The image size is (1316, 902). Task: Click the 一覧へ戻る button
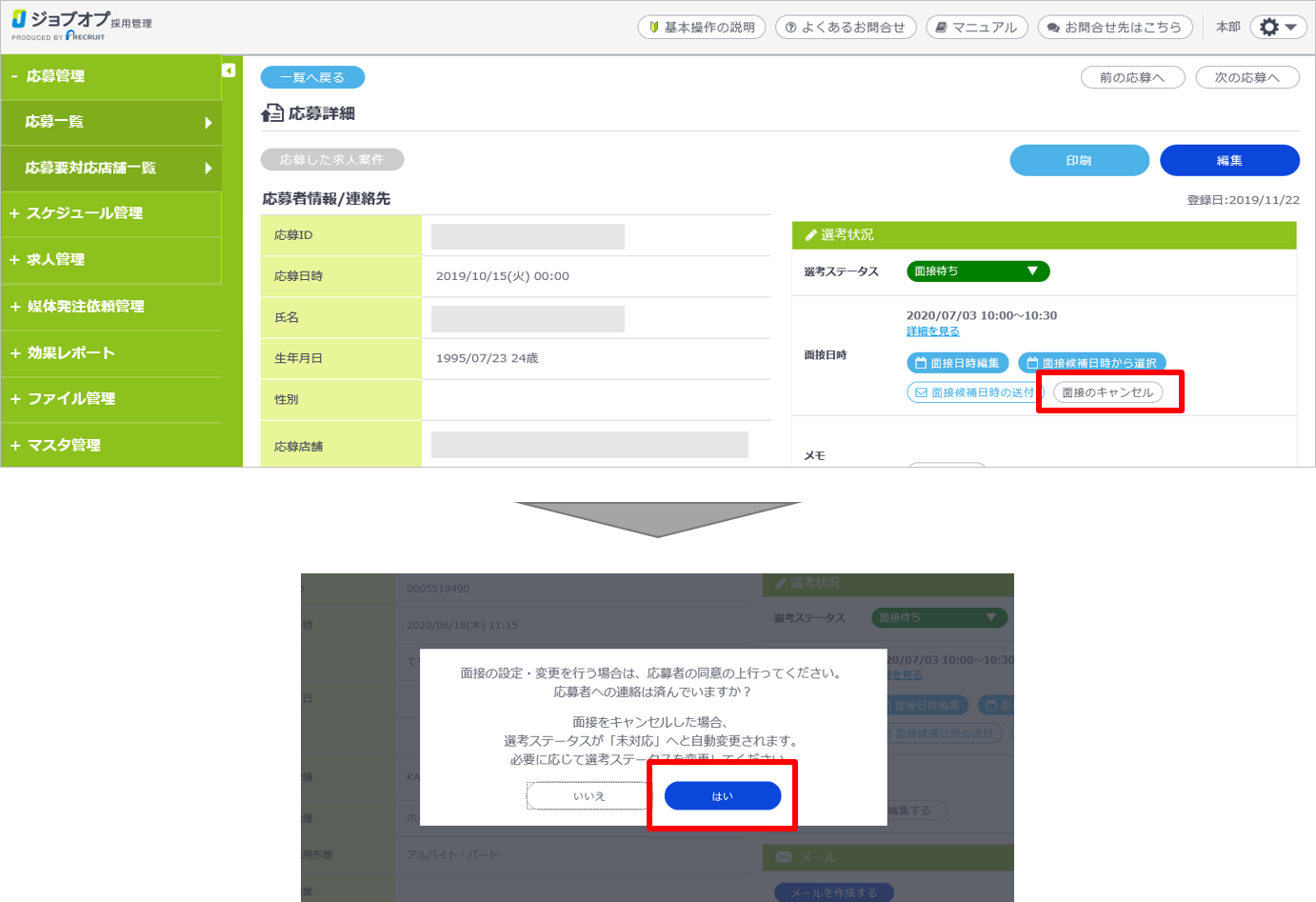pos(312,78)
